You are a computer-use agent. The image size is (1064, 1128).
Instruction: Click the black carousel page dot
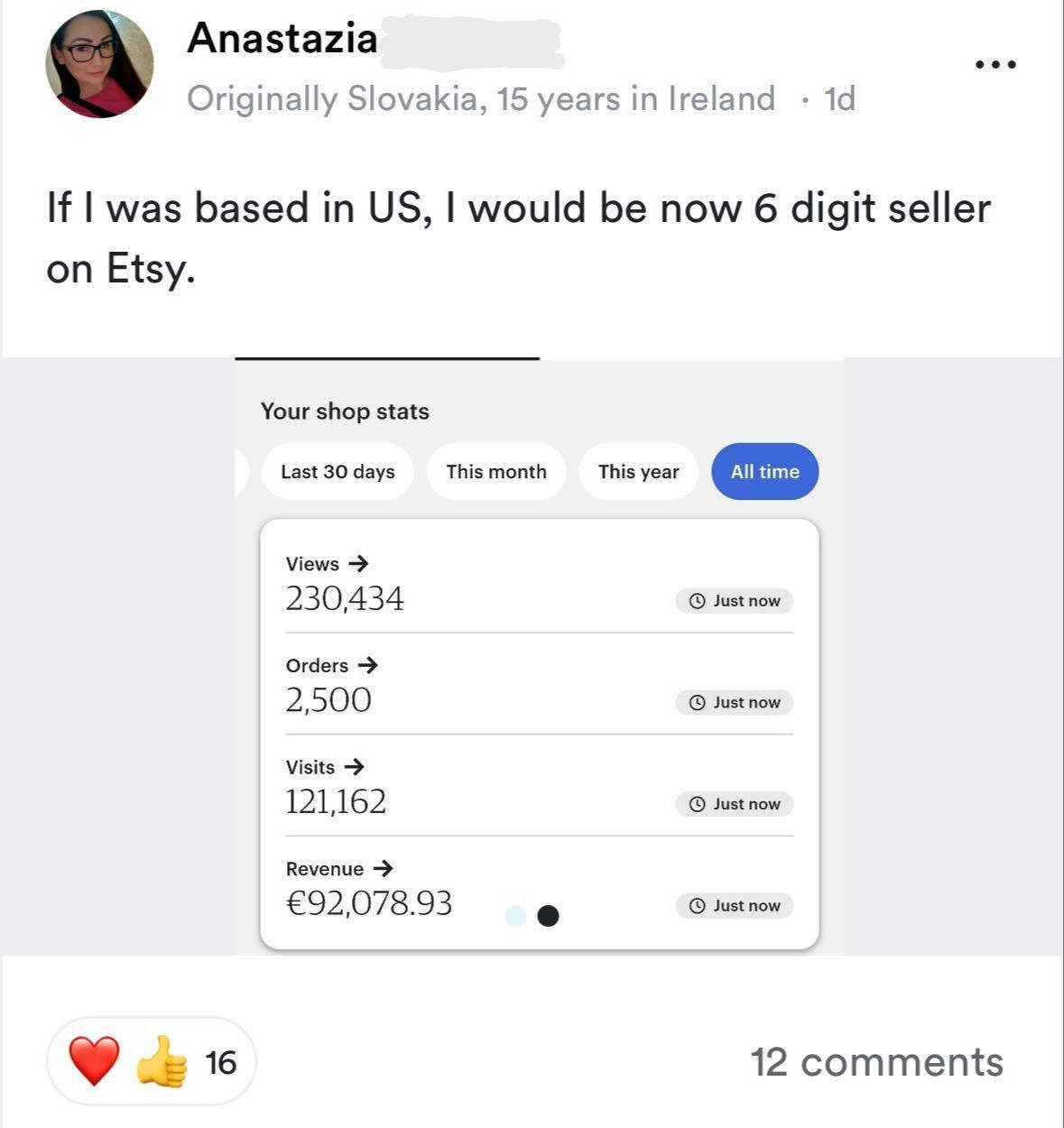(548, 916)
